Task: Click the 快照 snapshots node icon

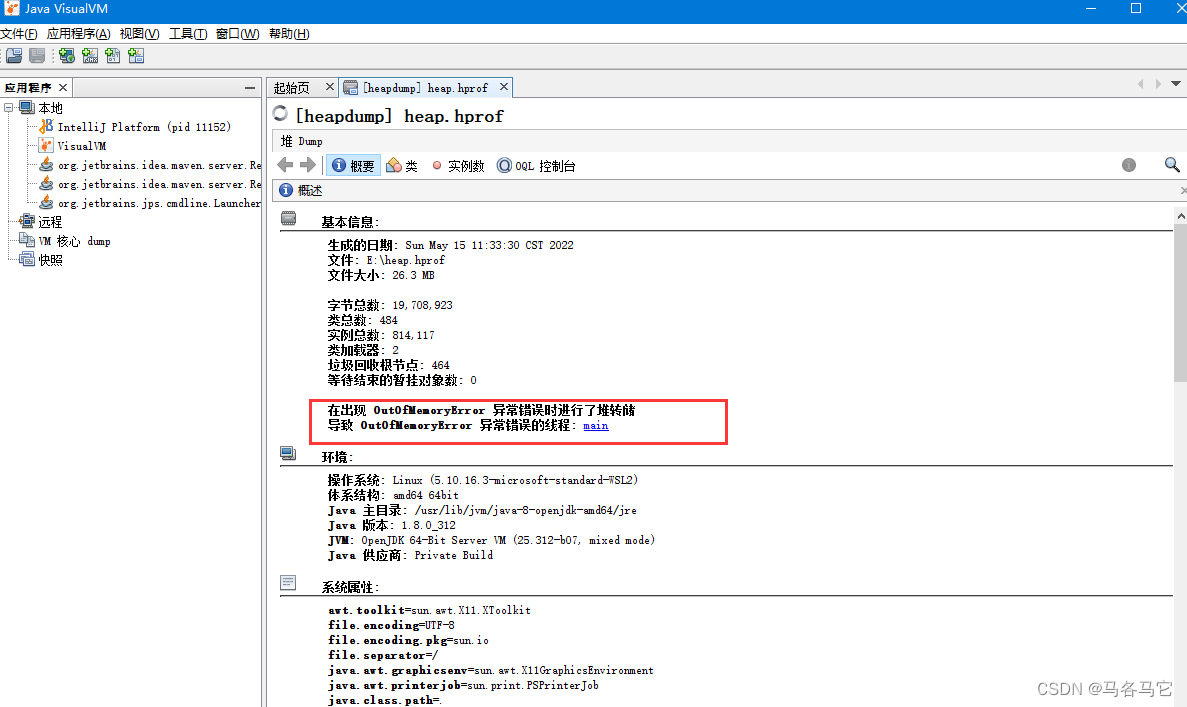Action: coord(27,259)
